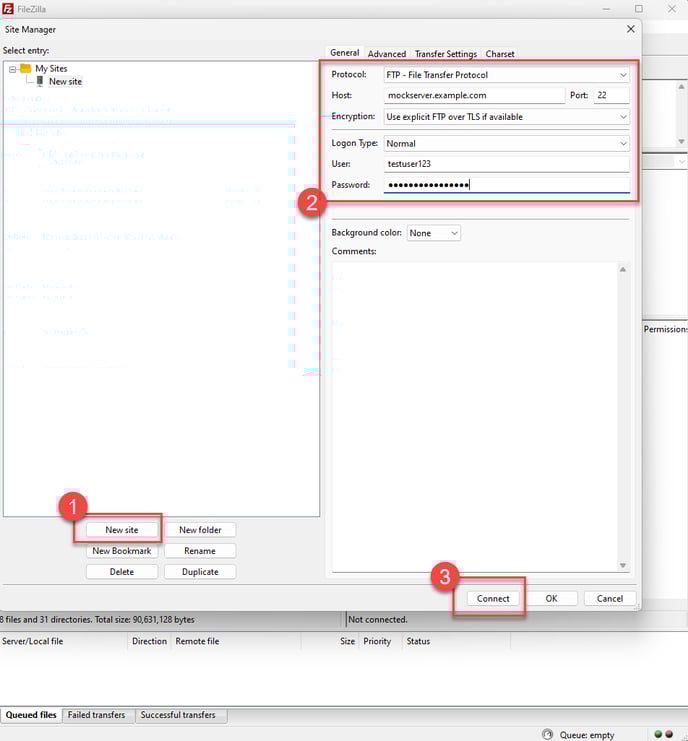
Task: Click the Status column header
Action: (x=456, y=641)
